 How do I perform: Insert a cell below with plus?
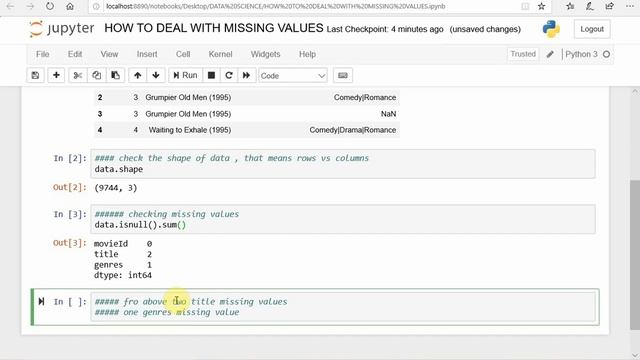coord(56,76)
